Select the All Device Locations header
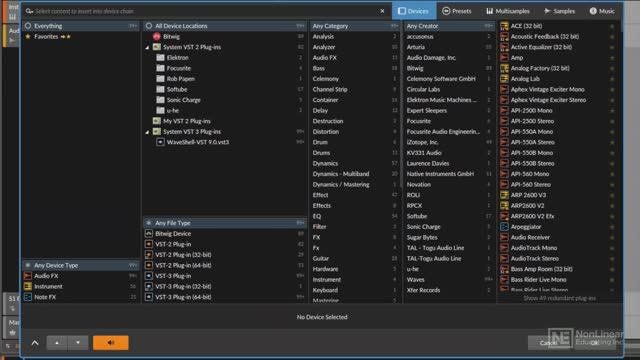Viewport: 640px width, 360px height. click(x=224, y=26)
